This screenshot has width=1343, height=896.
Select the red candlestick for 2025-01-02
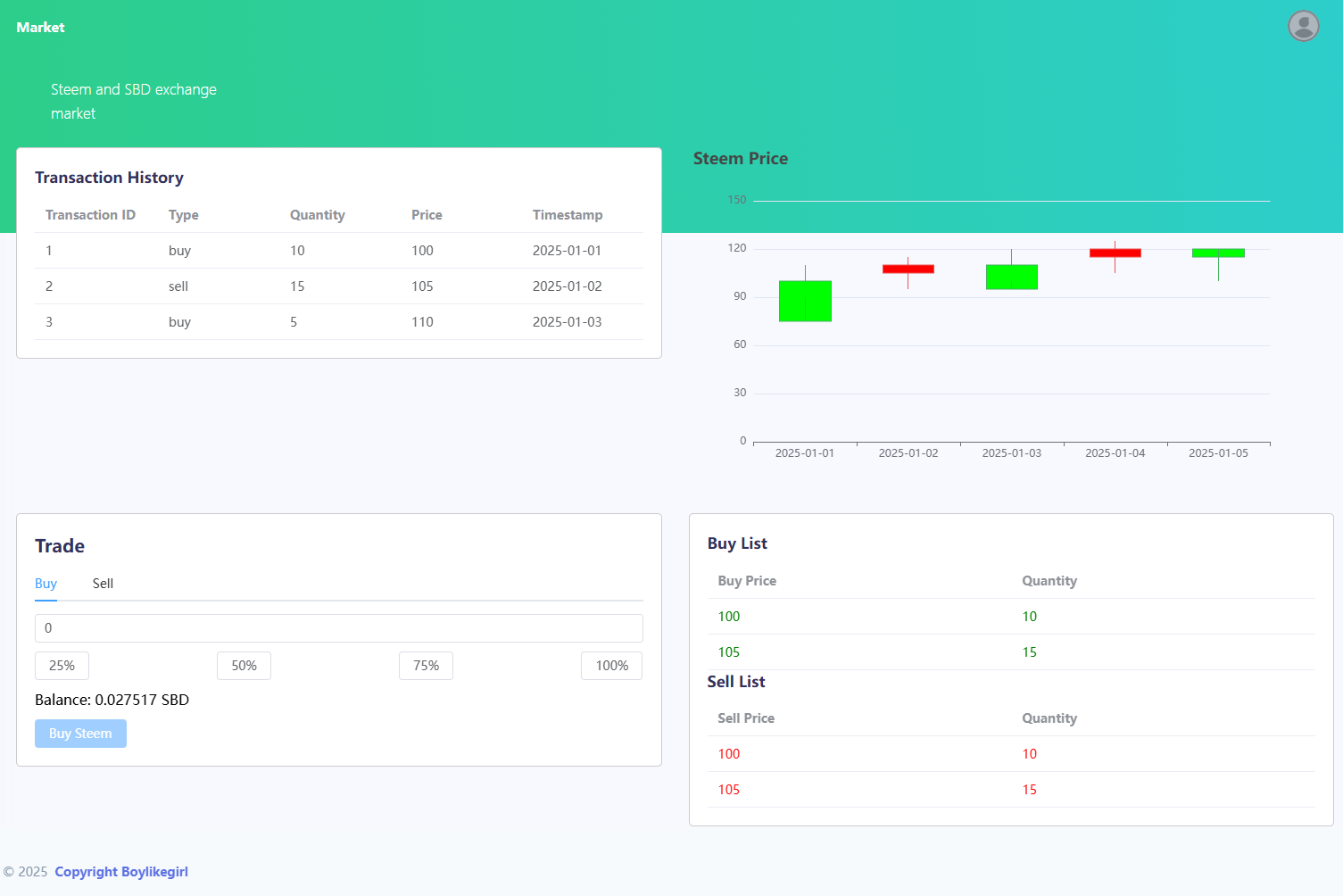click(x=908, y=269)
